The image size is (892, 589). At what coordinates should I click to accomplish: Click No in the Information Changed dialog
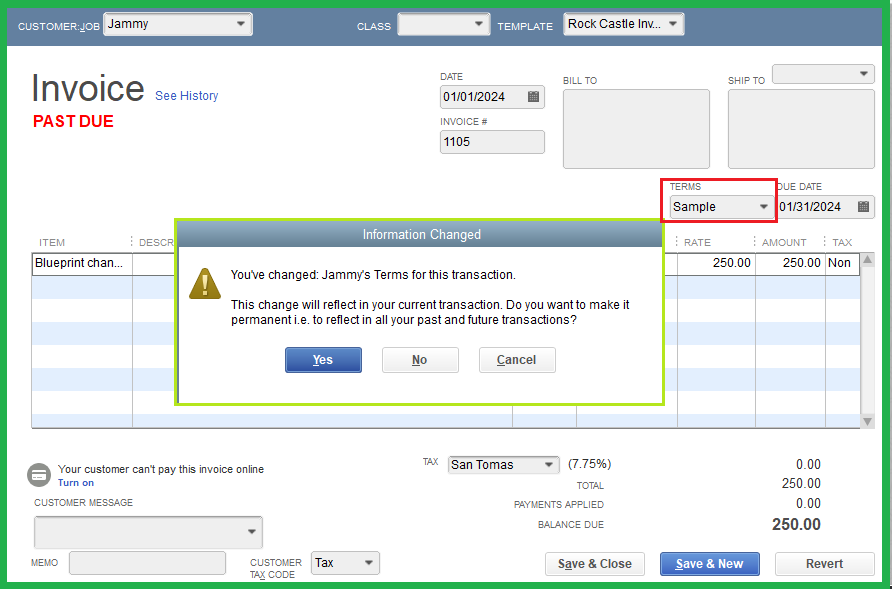pos(420,360)
